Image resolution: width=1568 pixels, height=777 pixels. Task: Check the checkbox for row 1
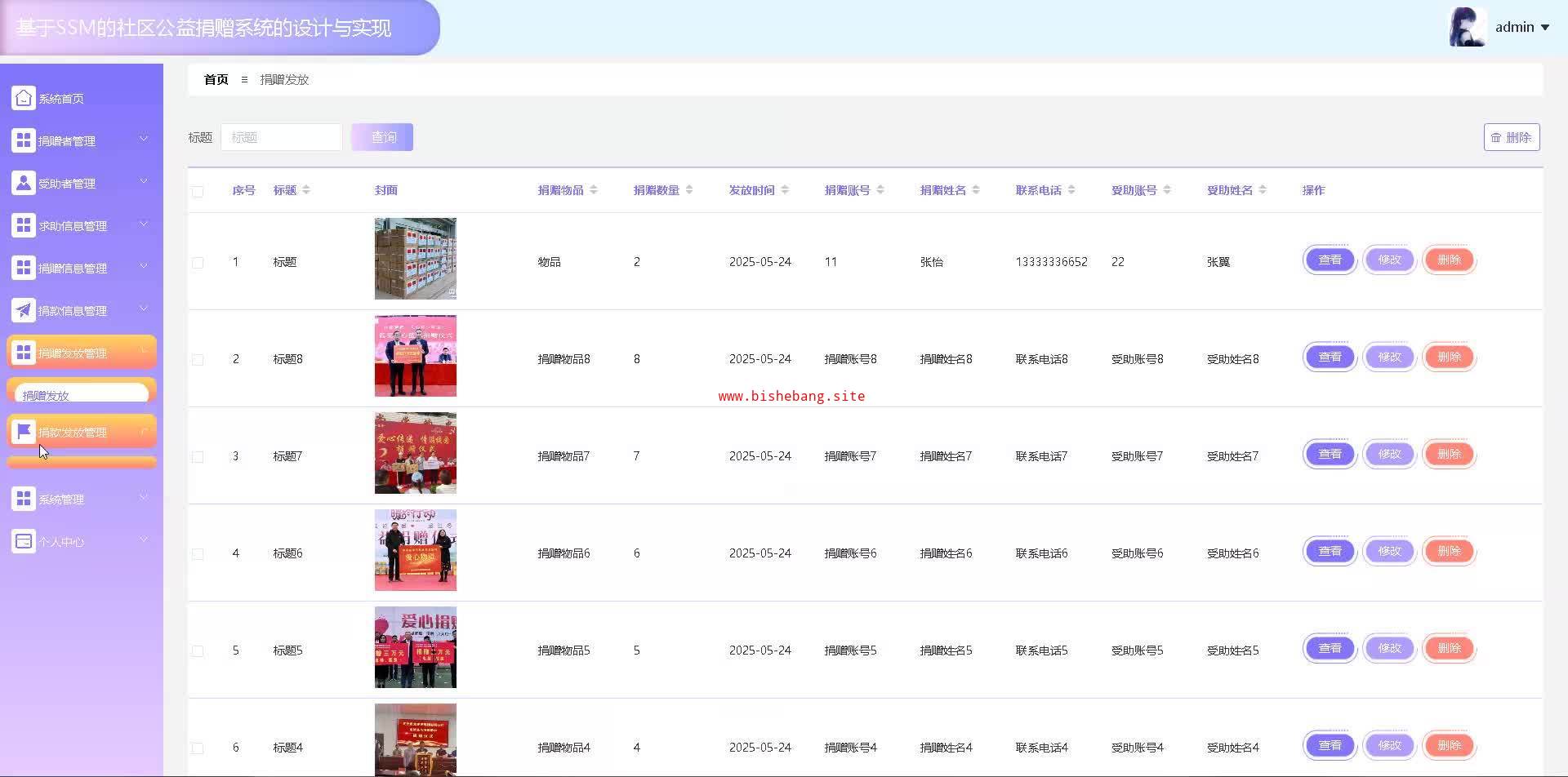tap(198, 263)
